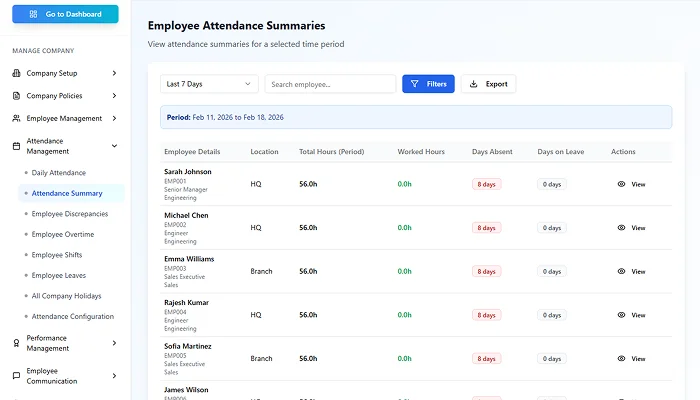Click the Company Setup building icon
Image resolution: width=700 pixels, height=400 pixels.
point(16,73)
